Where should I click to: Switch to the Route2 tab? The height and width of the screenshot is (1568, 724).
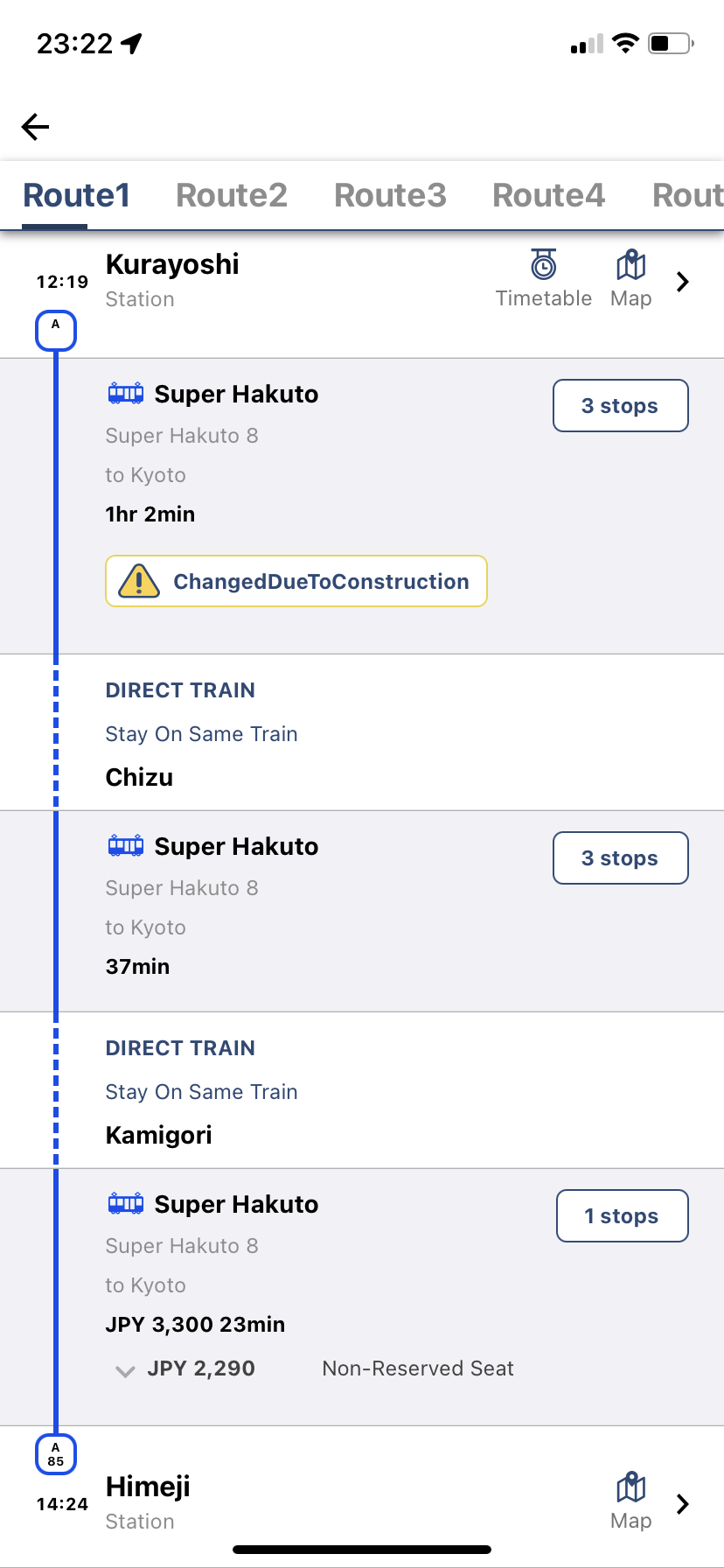[231, 194]
